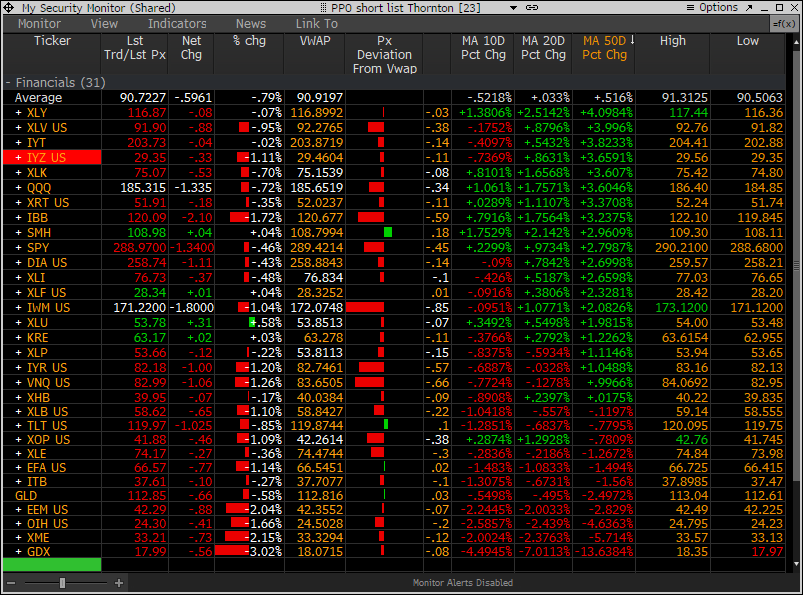Click the green empty ticker entry cell
The image size is (803, 595).
[52, 564]
